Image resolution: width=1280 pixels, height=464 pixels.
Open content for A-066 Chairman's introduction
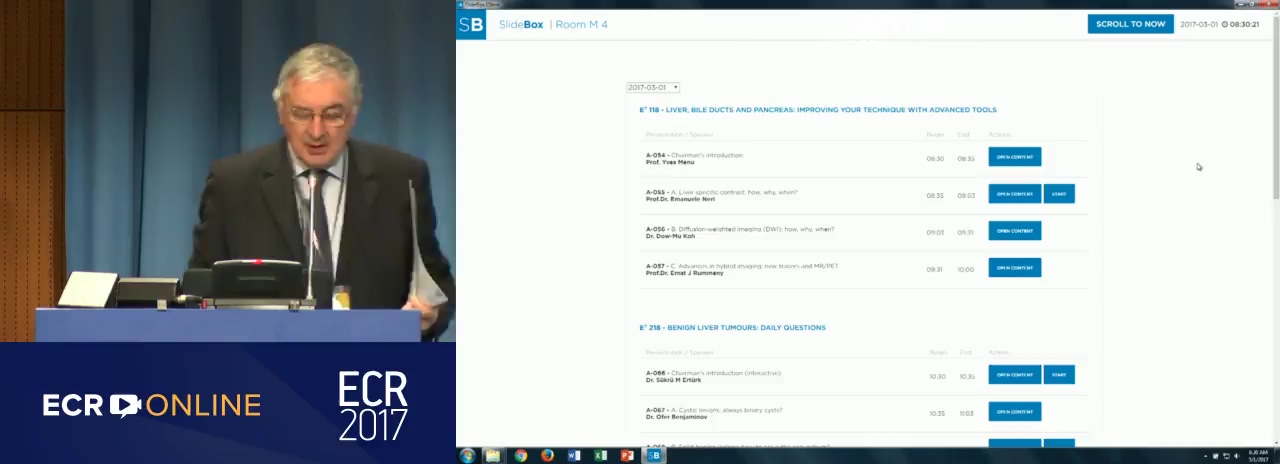1015,375
